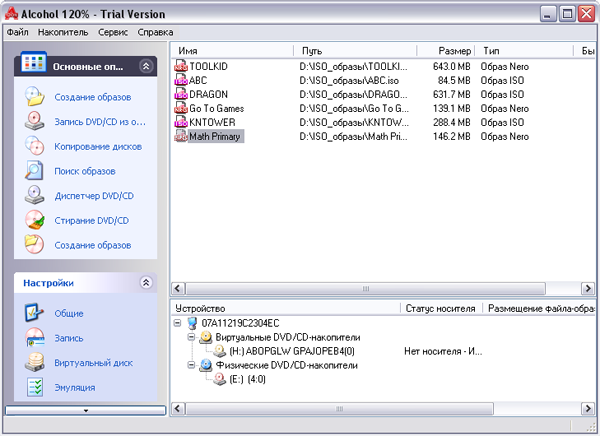
Task: Select the KNTOWER image name
Action: [x=212, y=122]
